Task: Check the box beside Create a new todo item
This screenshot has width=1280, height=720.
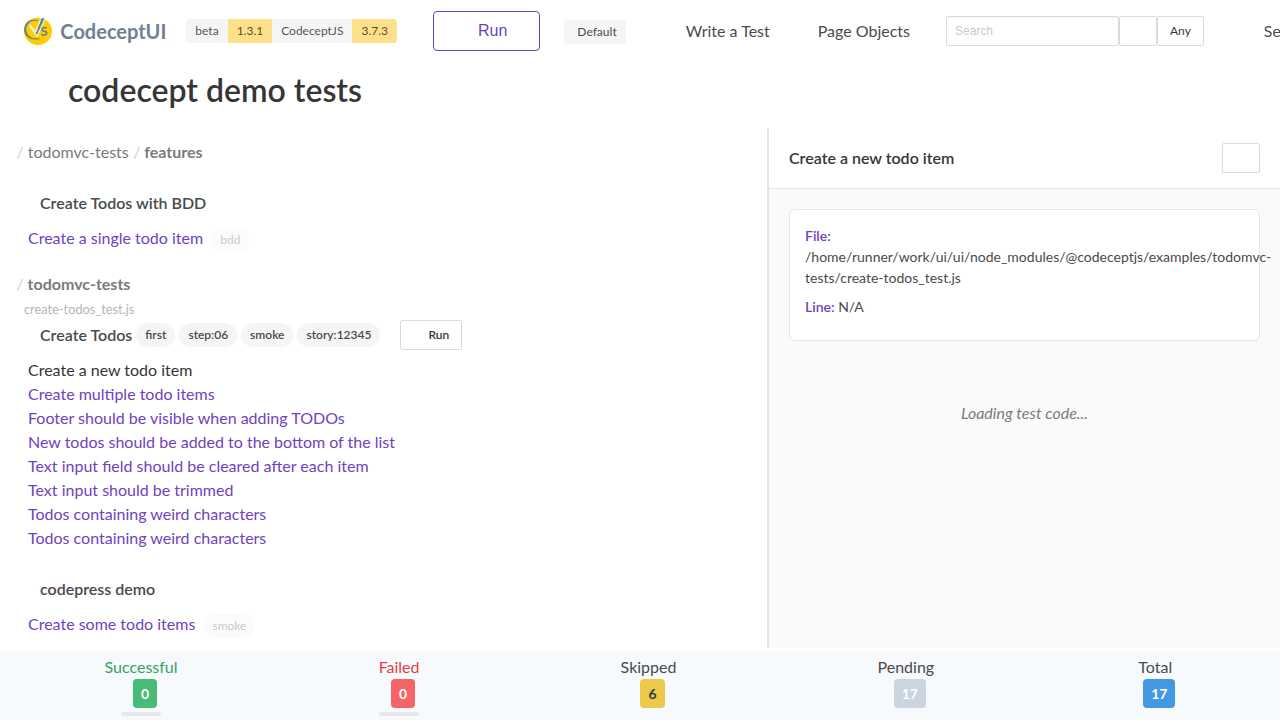Action: [1240, 158]
